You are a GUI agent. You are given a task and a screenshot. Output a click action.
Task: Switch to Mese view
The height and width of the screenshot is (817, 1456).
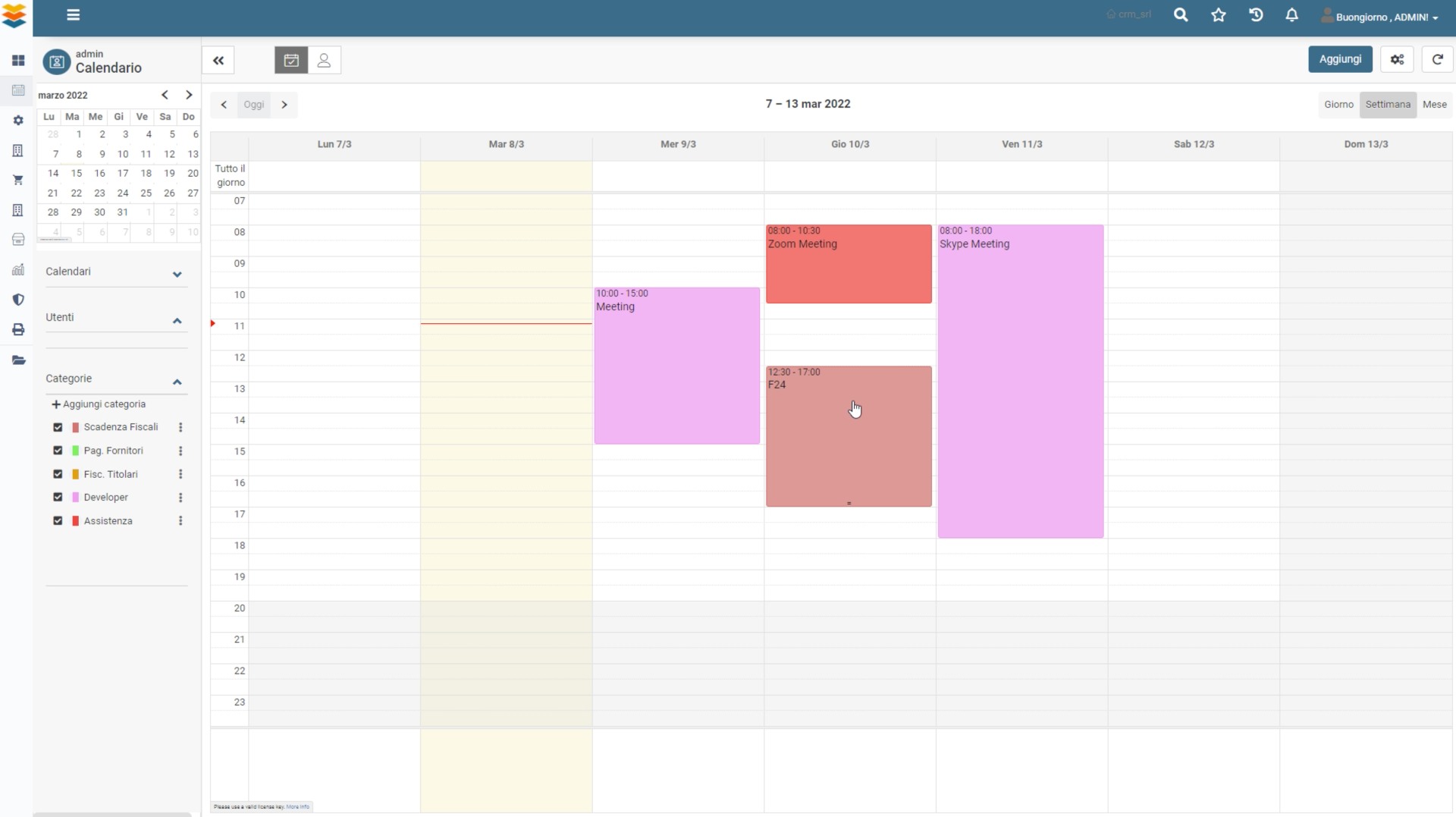1434,105
